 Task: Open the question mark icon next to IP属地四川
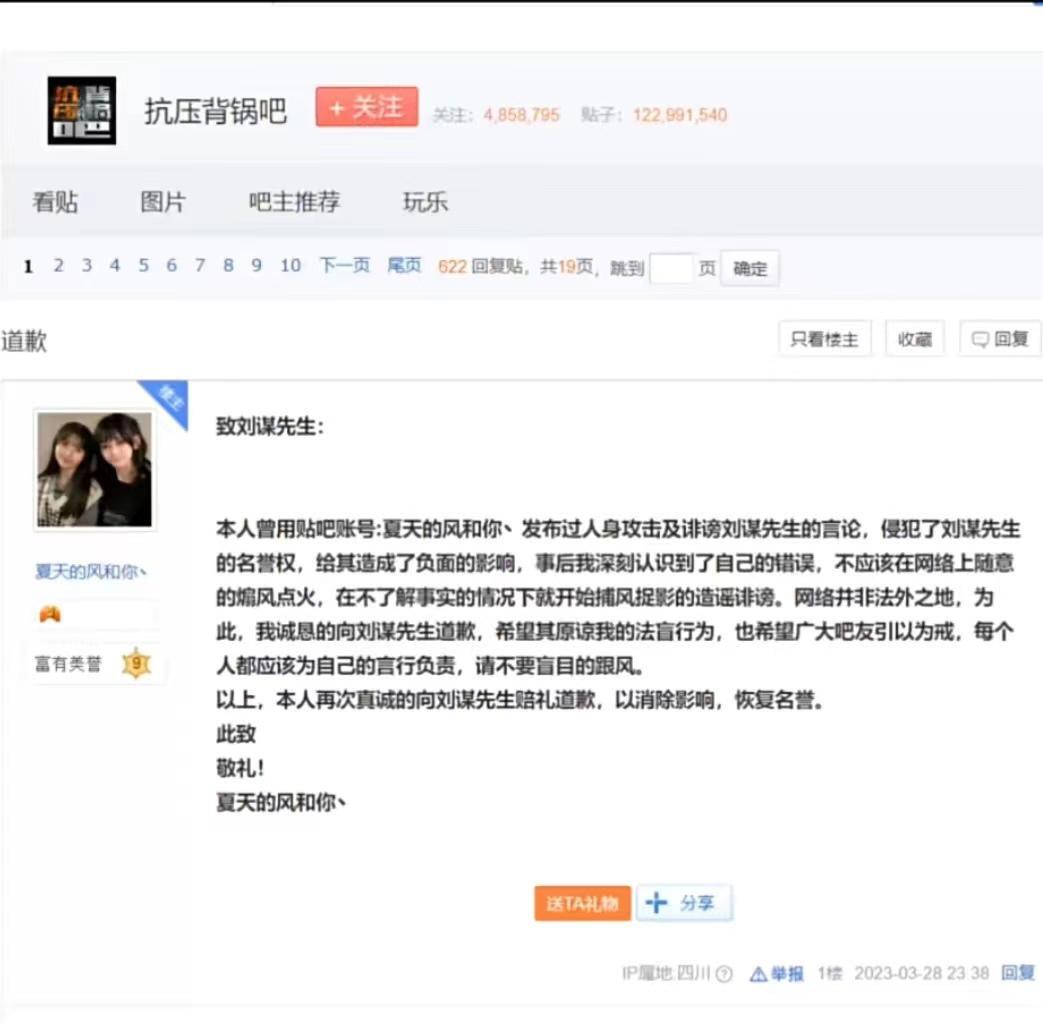pos(724,973)
